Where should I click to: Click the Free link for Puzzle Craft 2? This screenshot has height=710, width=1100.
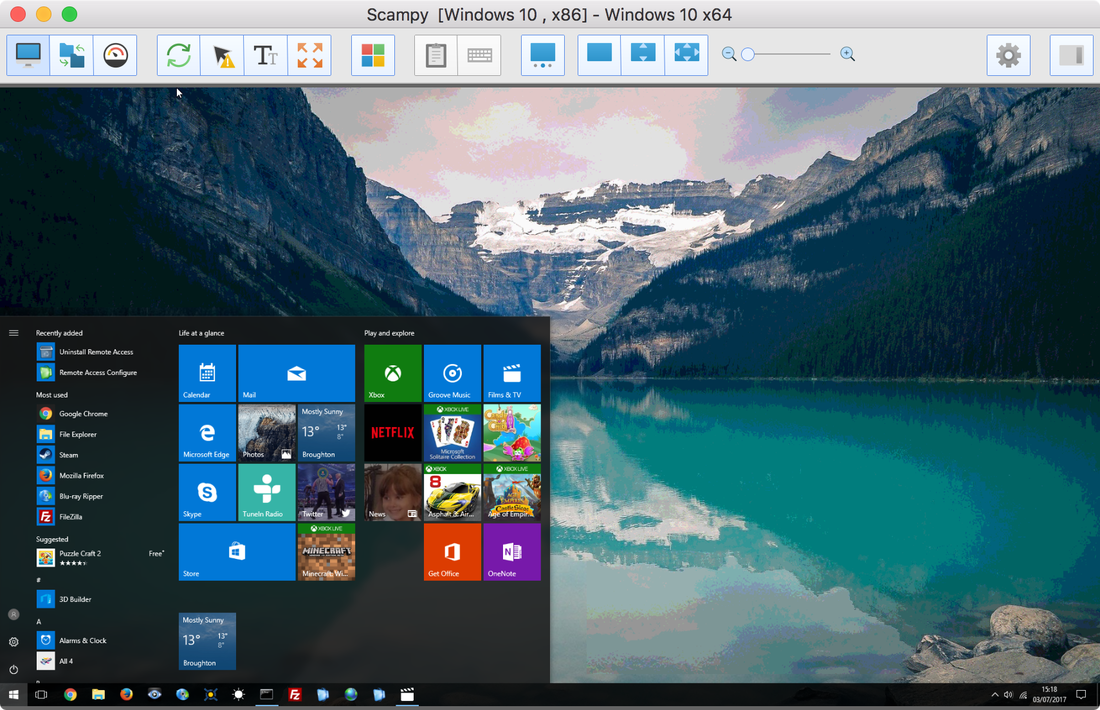click(x=156, y=553)
